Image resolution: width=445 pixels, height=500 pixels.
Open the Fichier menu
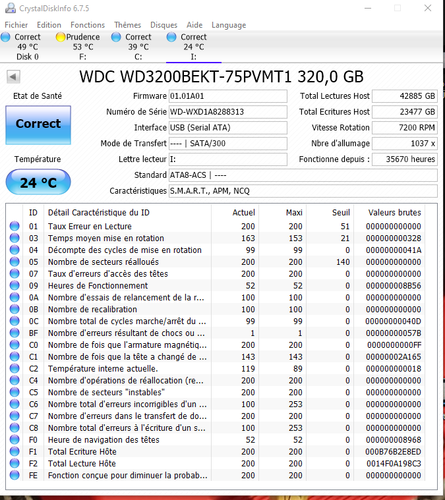[x=16, y=25]
